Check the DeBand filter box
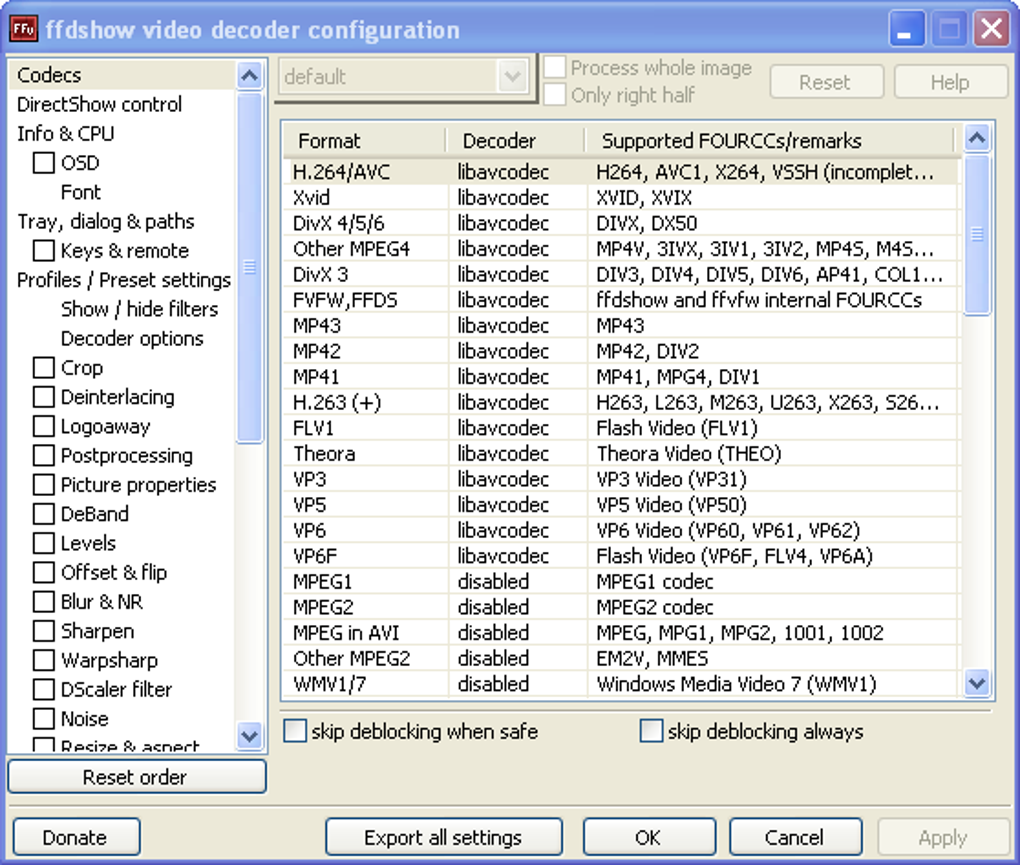 tap(44, 514)
